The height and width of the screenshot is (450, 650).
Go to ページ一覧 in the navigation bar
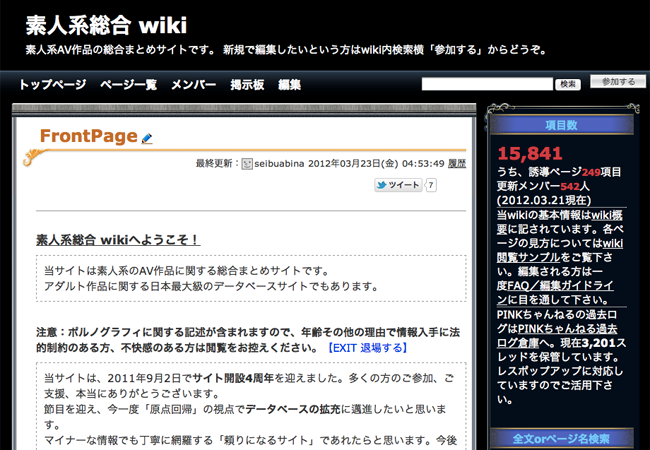coord(128,85)
